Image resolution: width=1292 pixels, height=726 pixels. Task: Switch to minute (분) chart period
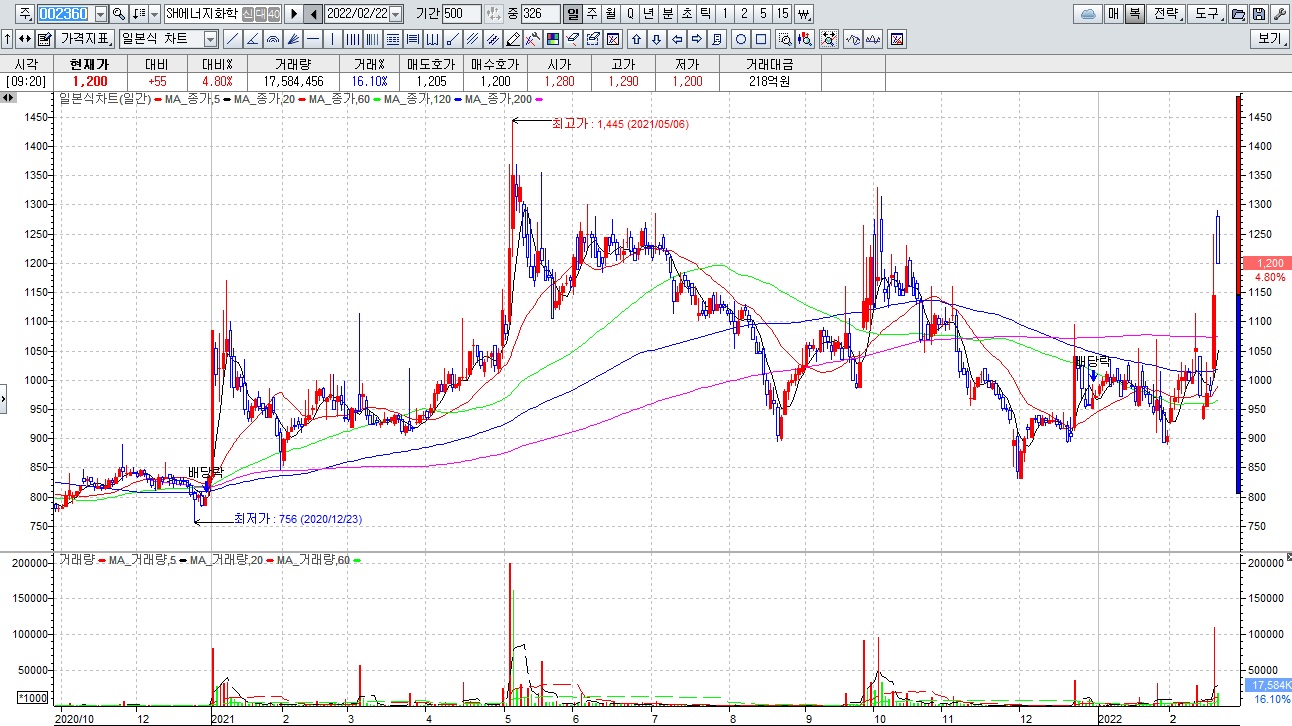click(667, 14)
